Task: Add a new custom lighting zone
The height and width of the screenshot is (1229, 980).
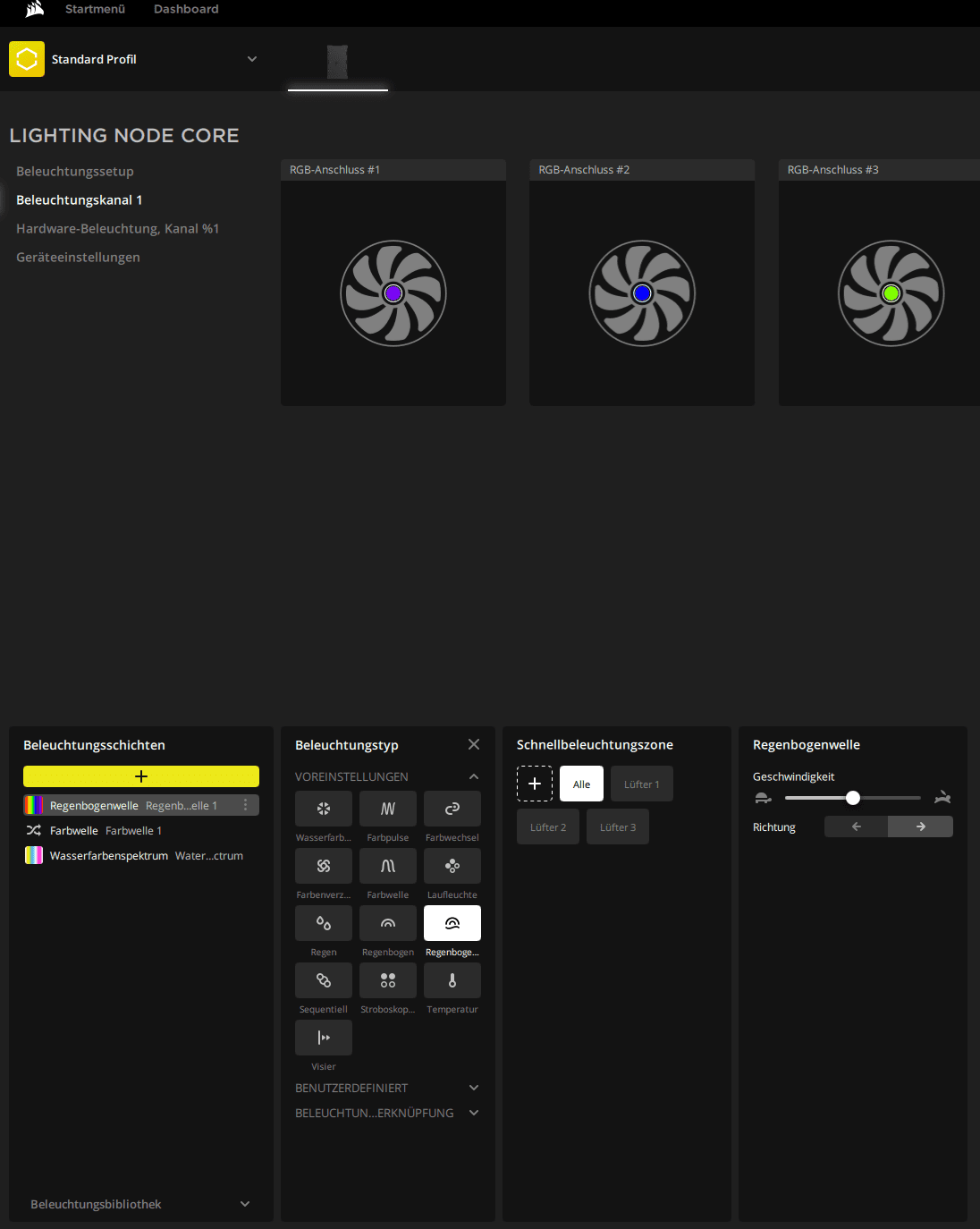Action: pos(535,784)
